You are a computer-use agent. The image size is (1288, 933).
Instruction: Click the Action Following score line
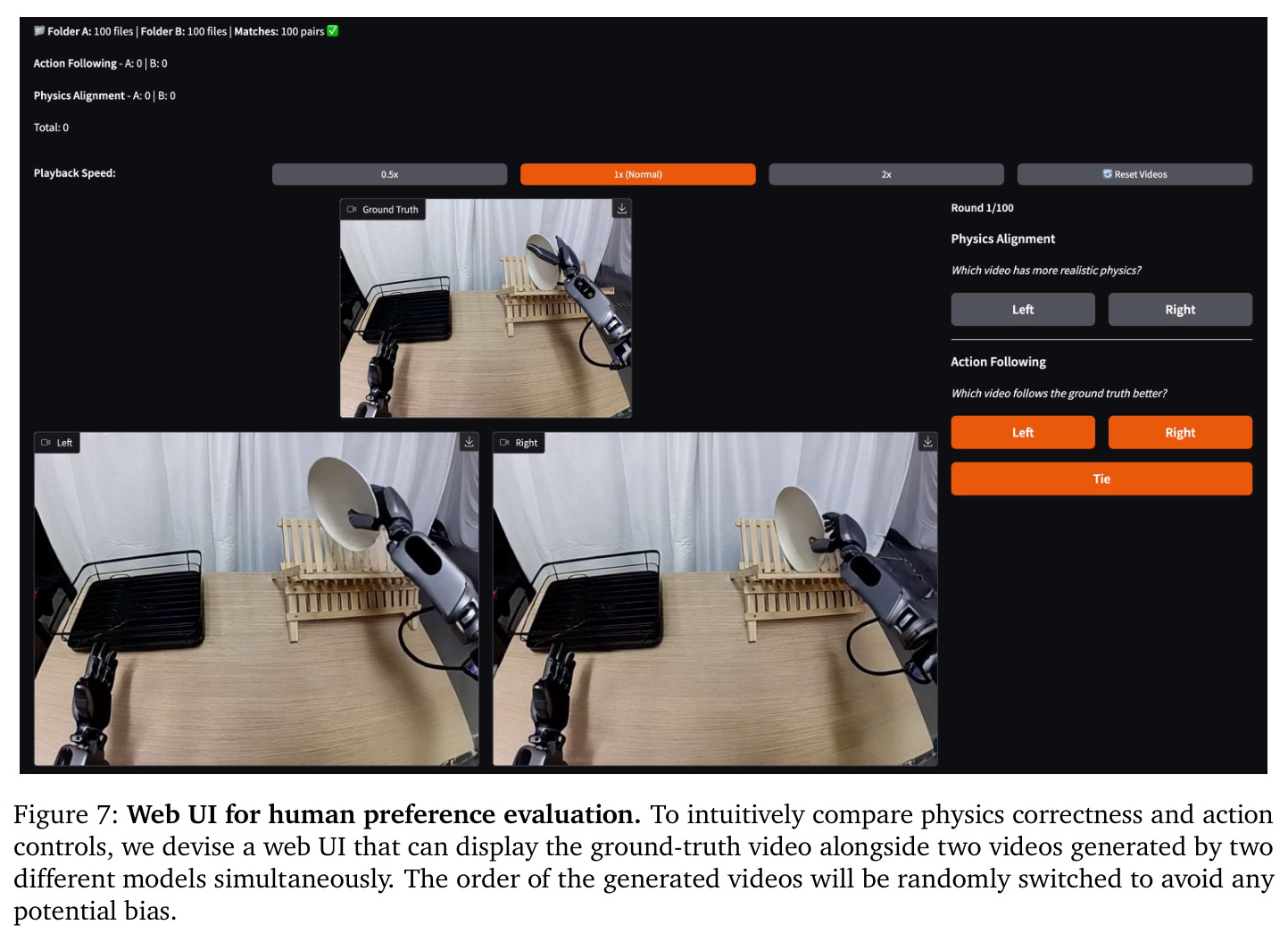click(100, 63)
